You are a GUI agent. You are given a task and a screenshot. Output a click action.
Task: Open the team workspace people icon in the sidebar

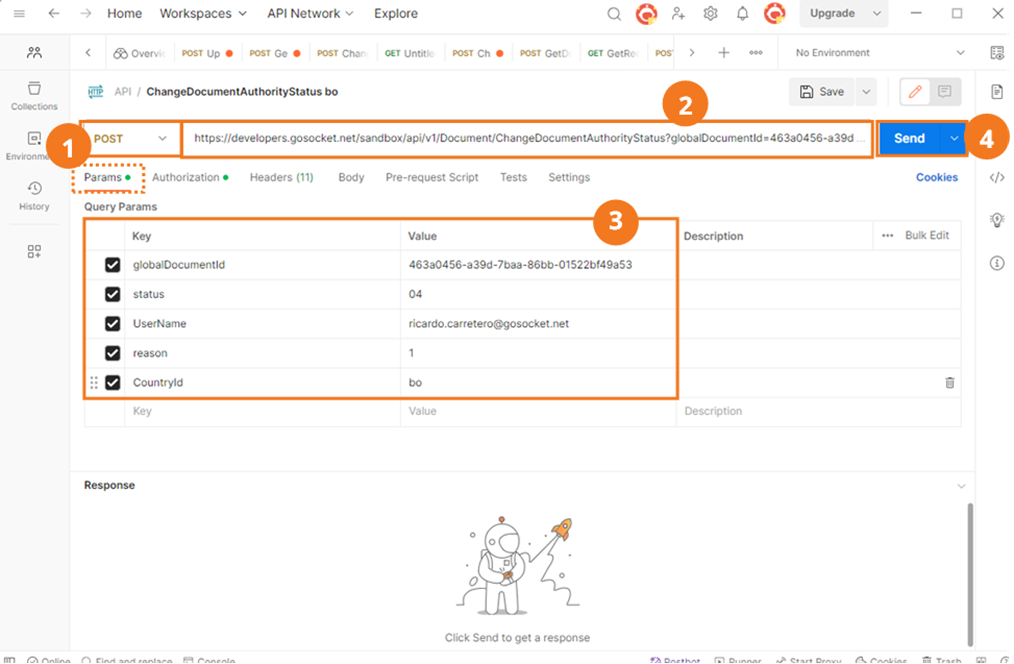click(34, 53)
